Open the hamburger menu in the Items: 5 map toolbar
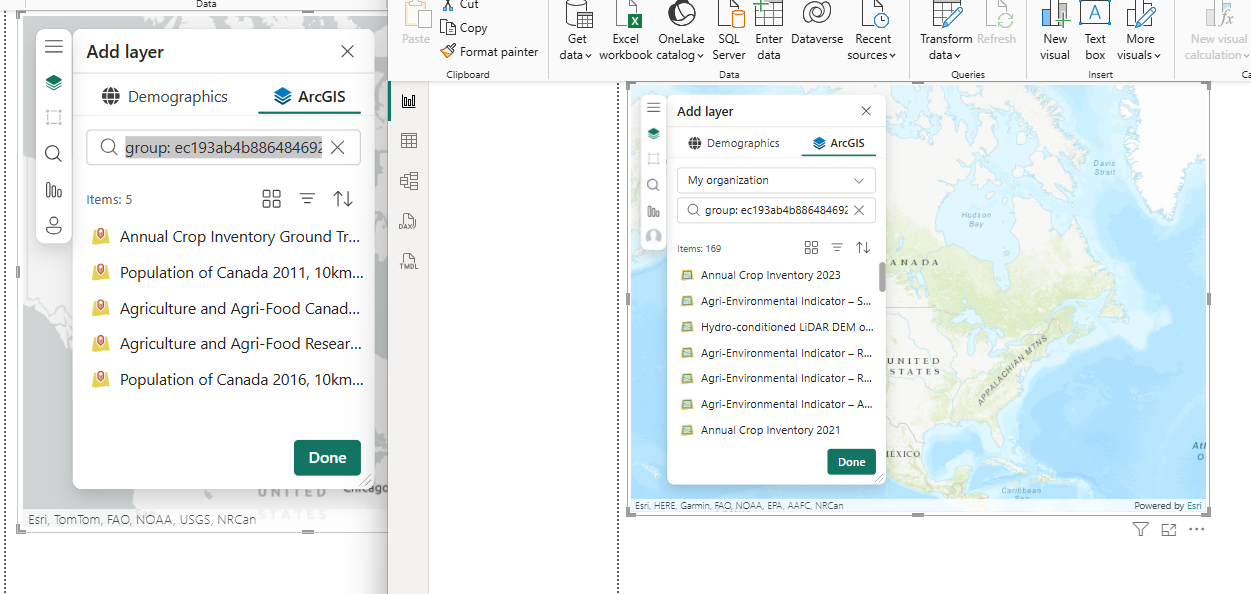1251x594 pixels. 54,47
